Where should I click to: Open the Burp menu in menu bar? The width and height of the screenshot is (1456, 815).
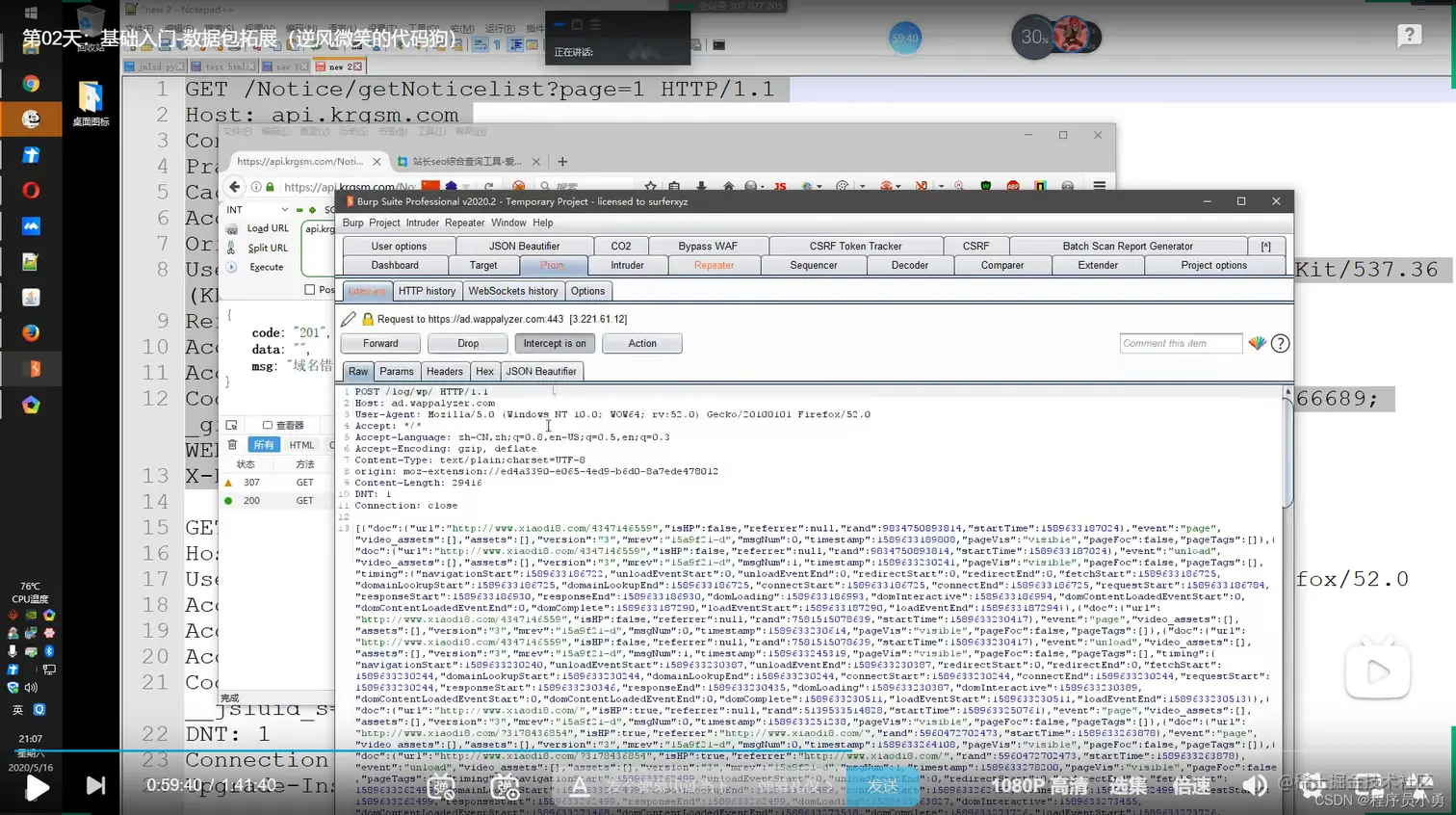(352, 223)
